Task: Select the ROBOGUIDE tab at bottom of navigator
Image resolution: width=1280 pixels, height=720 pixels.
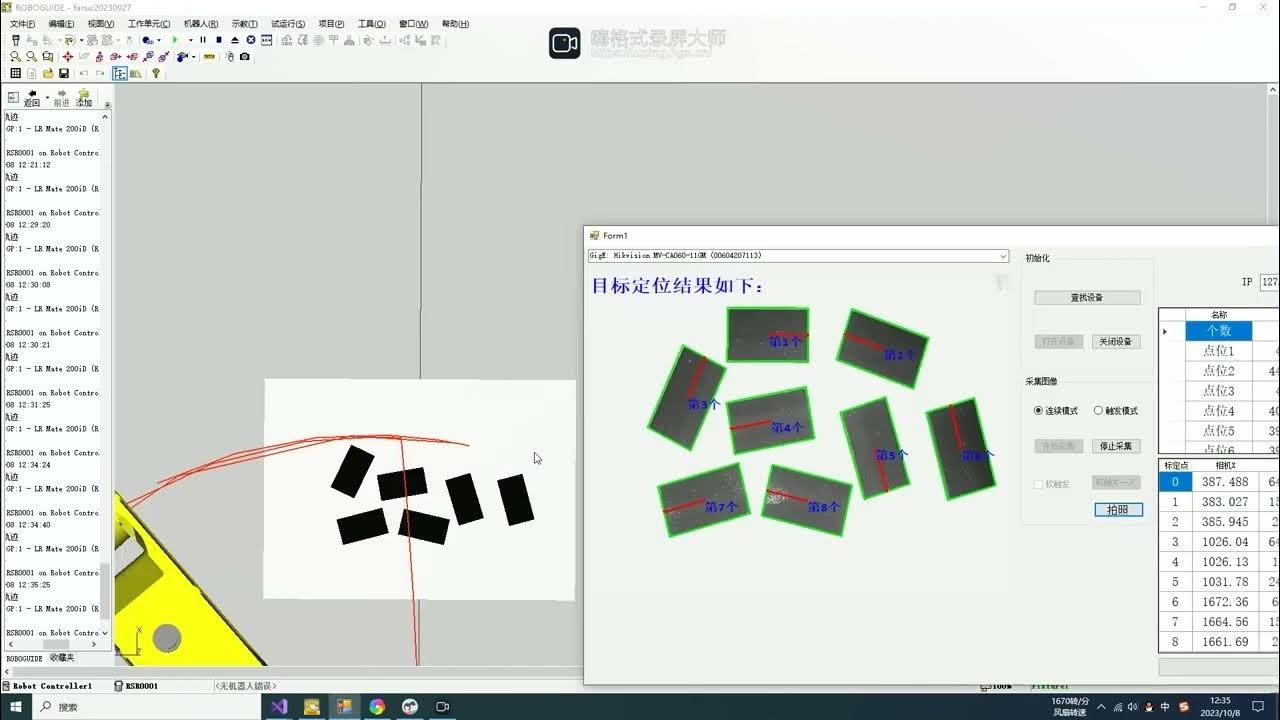Action: [24, 658]
